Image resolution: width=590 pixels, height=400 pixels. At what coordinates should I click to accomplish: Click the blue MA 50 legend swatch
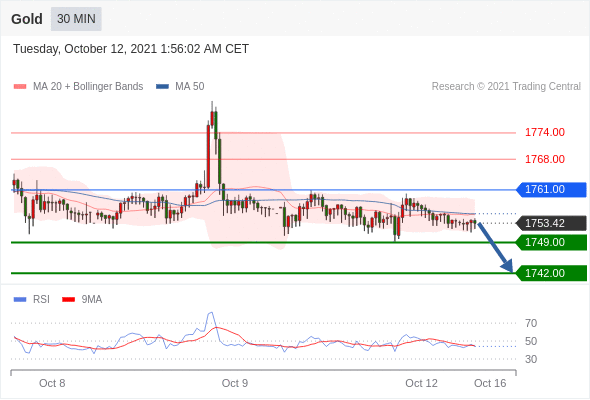[x=162, y=87]
